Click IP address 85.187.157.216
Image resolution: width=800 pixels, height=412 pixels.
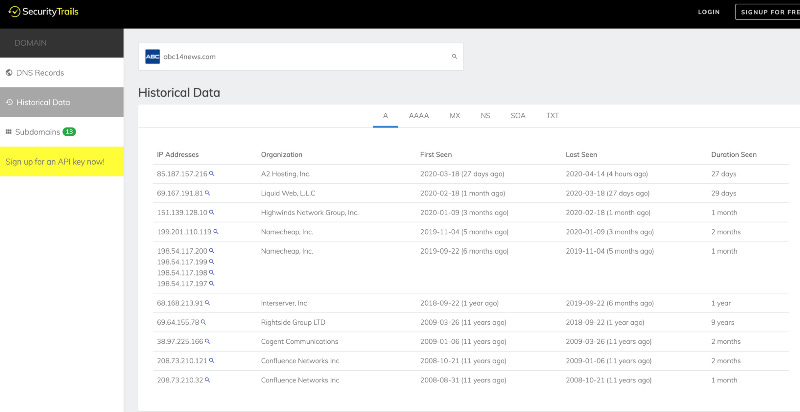pos(182,174)
